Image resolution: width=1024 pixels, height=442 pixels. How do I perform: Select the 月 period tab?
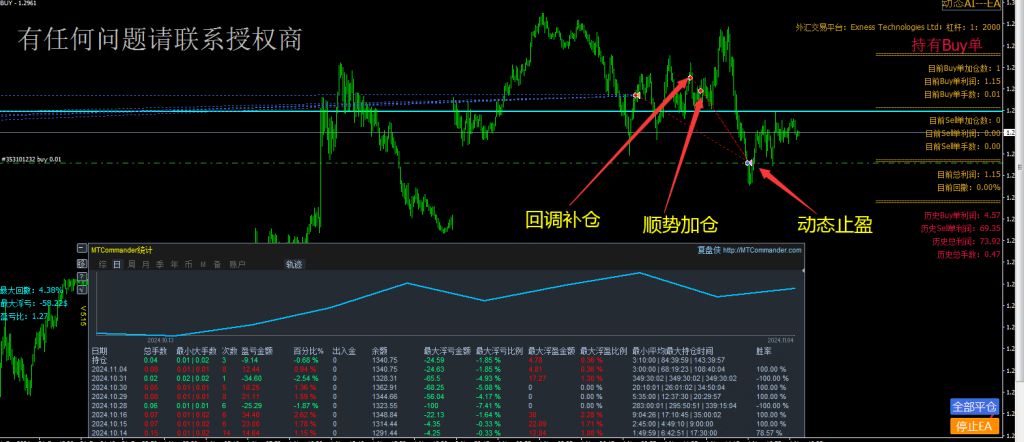146,265
